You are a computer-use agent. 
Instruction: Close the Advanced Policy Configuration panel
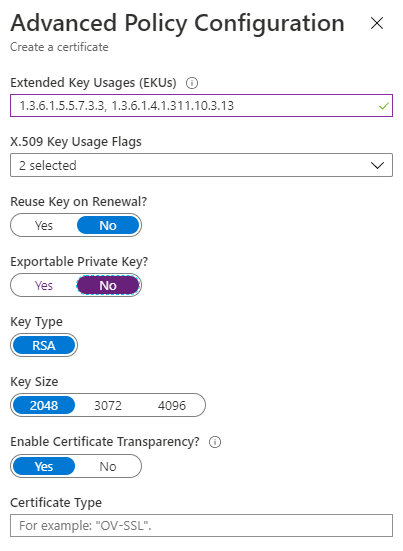[377, 24]
